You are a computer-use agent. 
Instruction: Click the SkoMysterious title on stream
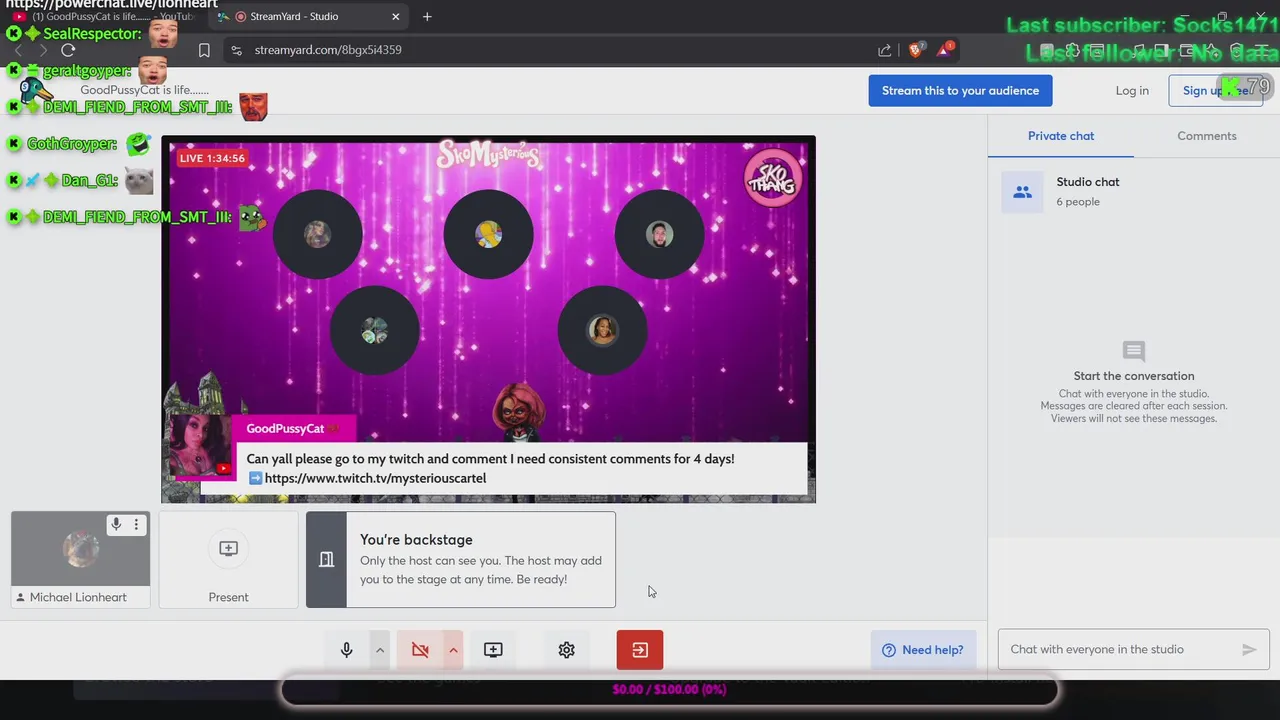coord(489,156)
